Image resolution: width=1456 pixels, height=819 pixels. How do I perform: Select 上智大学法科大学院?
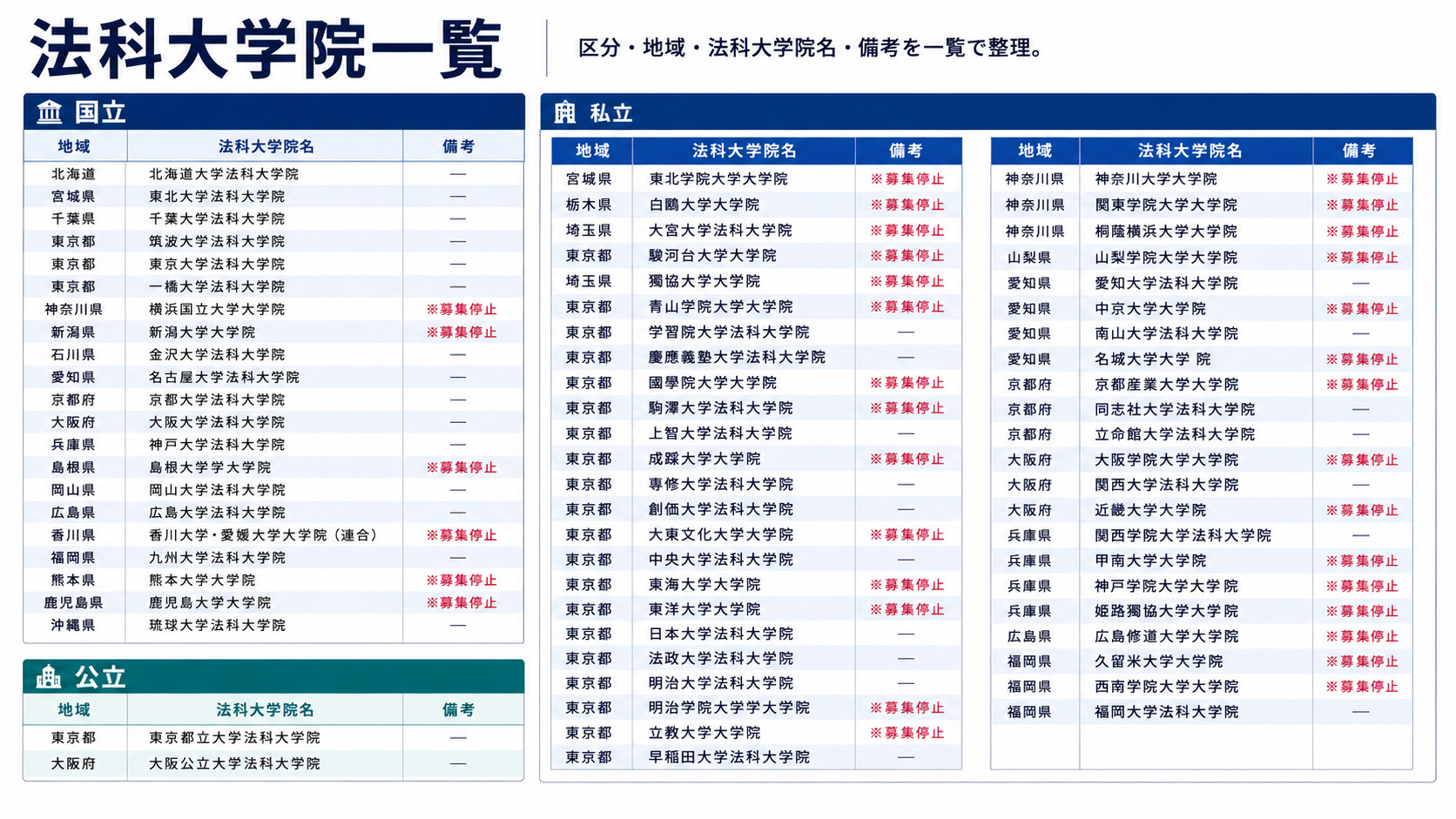[720, 433]
